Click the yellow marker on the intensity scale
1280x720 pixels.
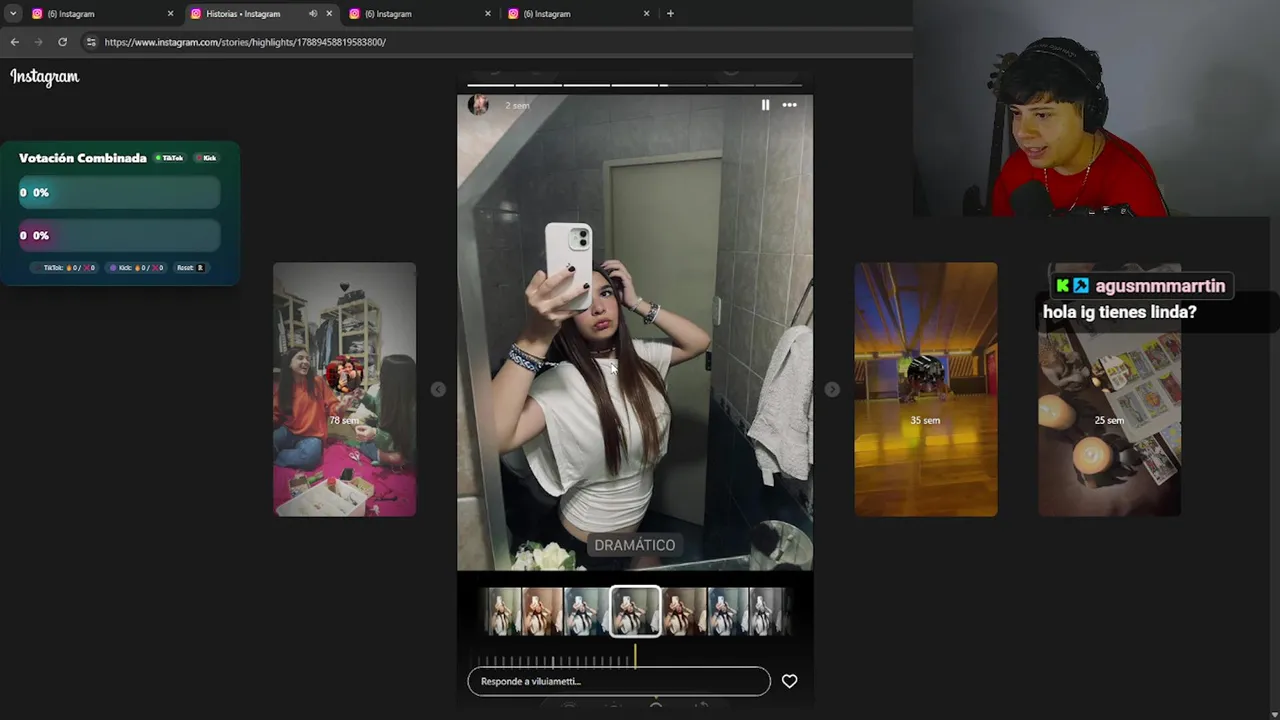(634, 656)
